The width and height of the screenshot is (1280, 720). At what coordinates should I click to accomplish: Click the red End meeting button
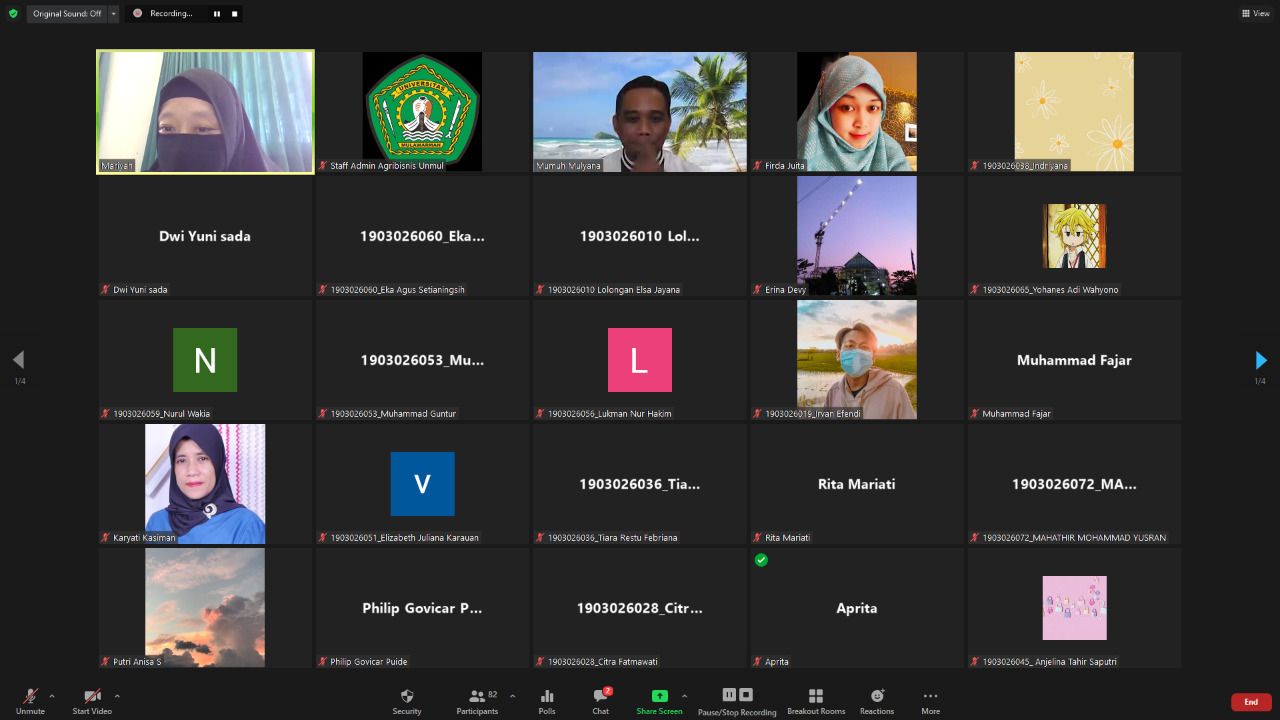(1251, 702)
